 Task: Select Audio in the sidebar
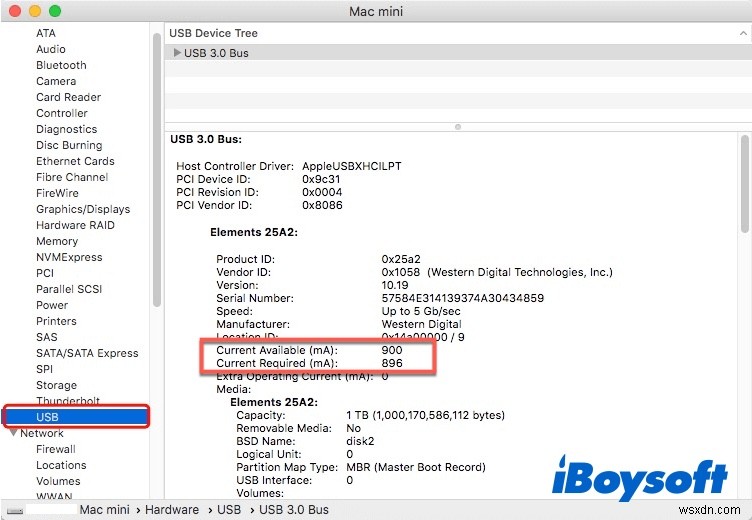pos(51,49)
